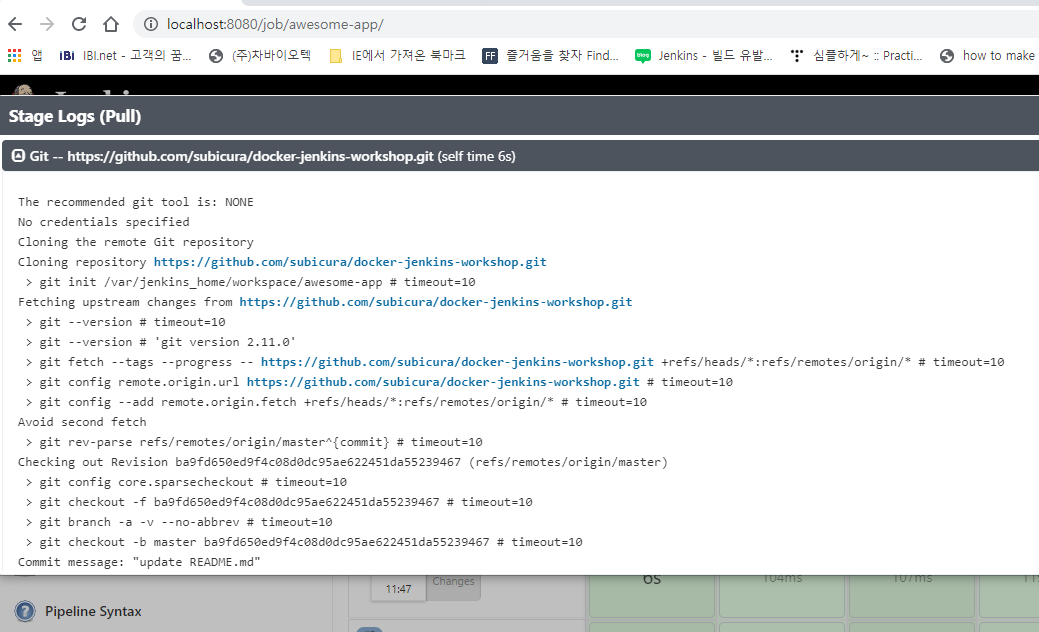Open the Jenkins 빌드 유발 bookmark
This screenshot has width=1039, height=632.
[x=704, y=56]
